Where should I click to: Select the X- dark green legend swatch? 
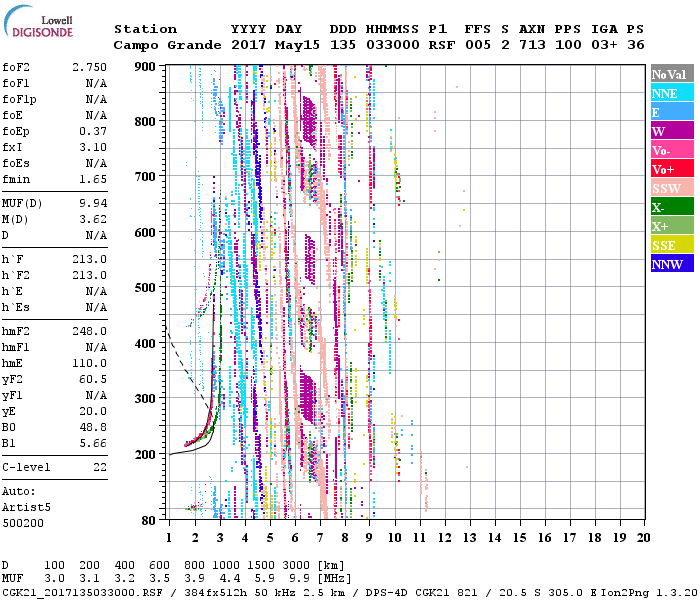[671, 207]
